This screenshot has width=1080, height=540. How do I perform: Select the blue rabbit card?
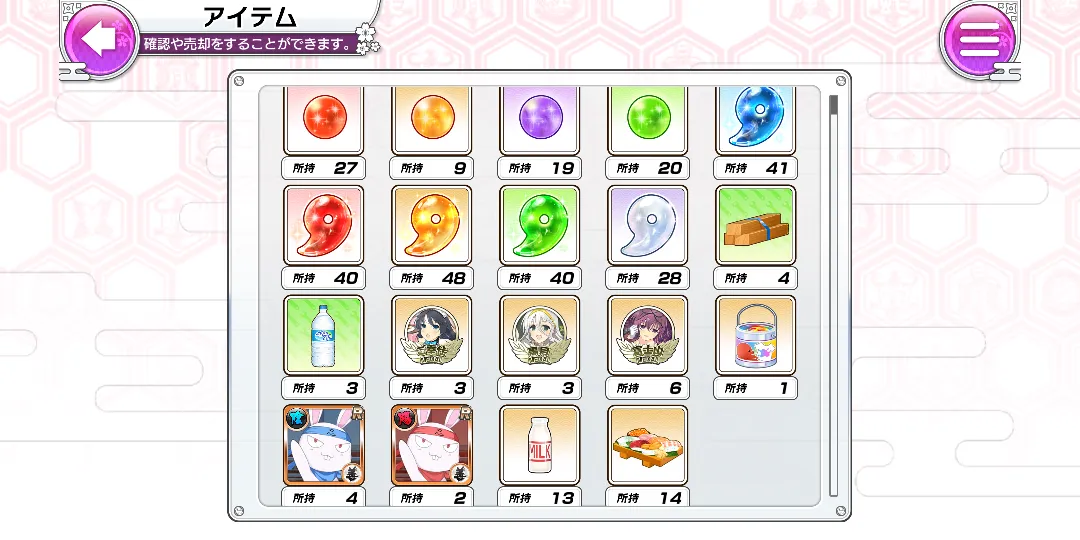click(x=324, y=446)
